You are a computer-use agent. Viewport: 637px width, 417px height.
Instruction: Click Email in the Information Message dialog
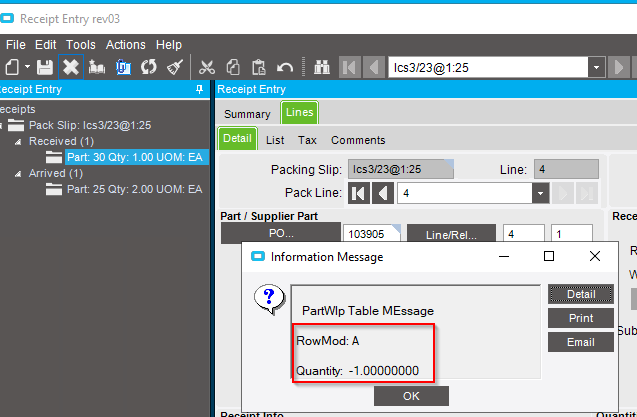pos(581,342)
